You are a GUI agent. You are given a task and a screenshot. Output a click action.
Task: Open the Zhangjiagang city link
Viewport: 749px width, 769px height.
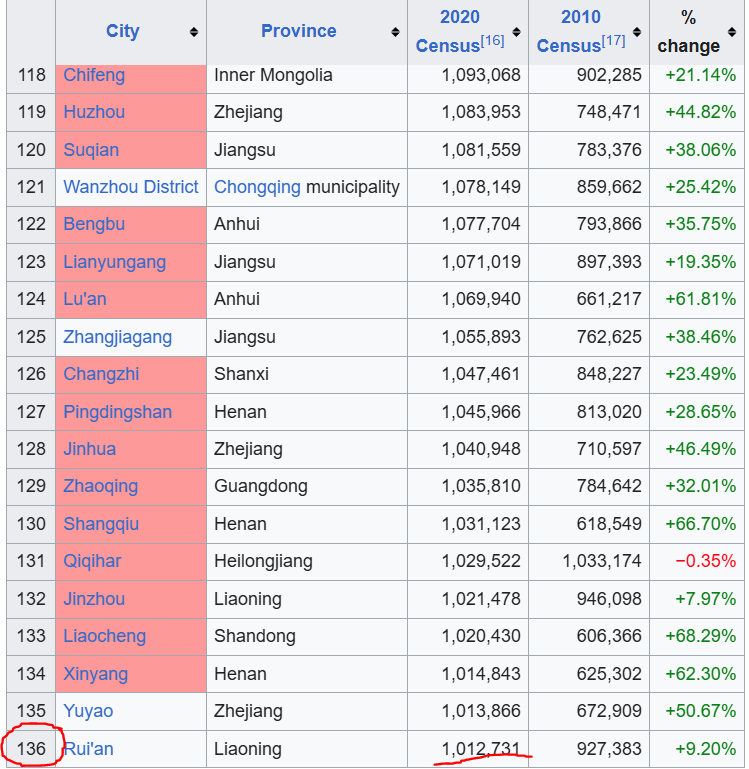(x=118, y=337)
